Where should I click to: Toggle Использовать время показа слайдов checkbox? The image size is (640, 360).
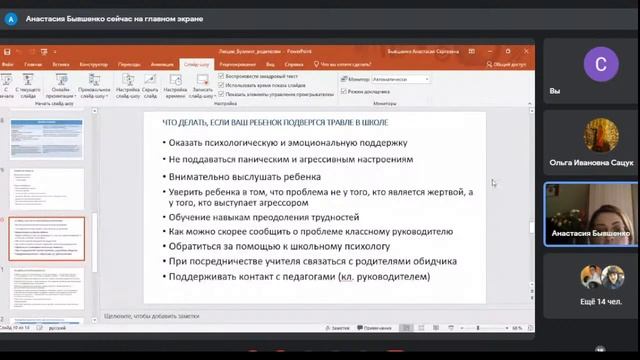221,85
